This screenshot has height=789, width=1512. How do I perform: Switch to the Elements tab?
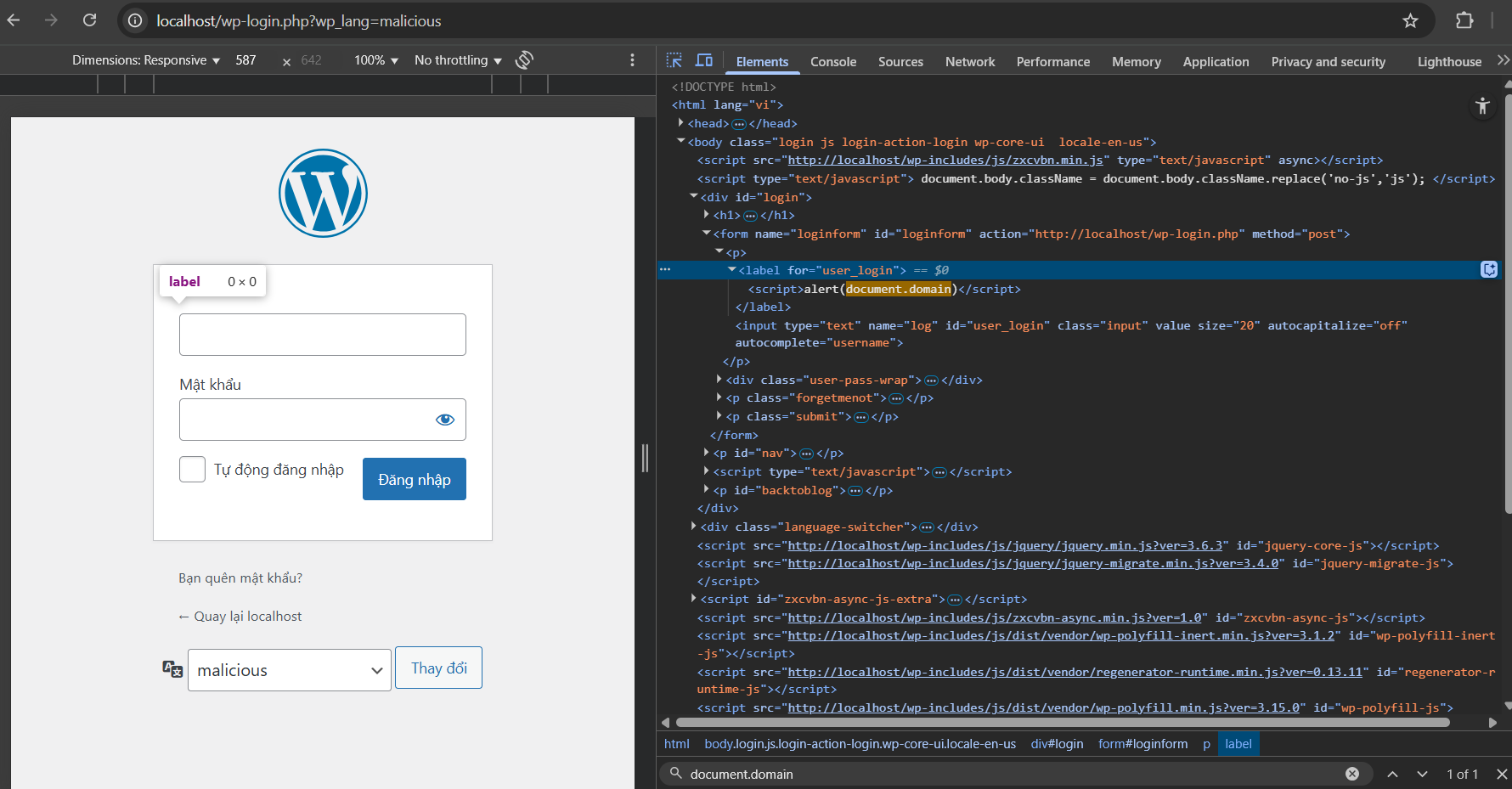coord(762,61)
